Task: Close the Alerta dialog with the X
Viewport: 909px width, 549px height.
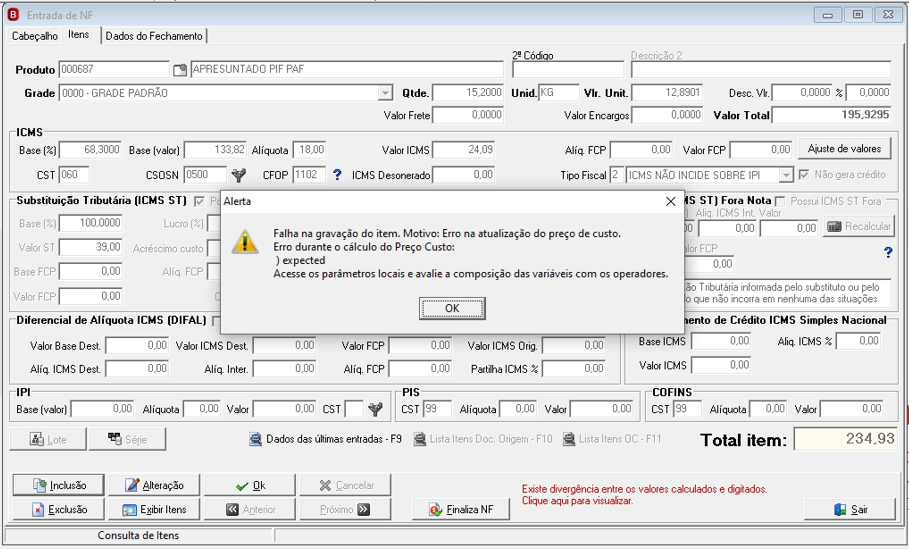Action: pos(671,201)
